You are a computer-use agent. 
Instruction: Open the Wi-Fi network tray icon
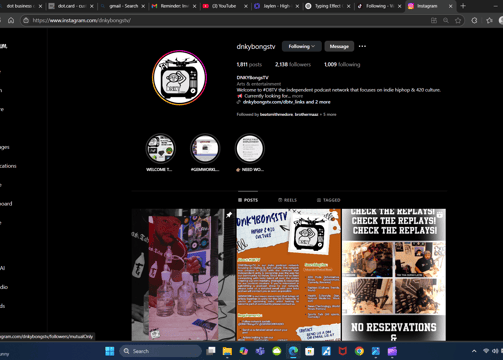486,351
